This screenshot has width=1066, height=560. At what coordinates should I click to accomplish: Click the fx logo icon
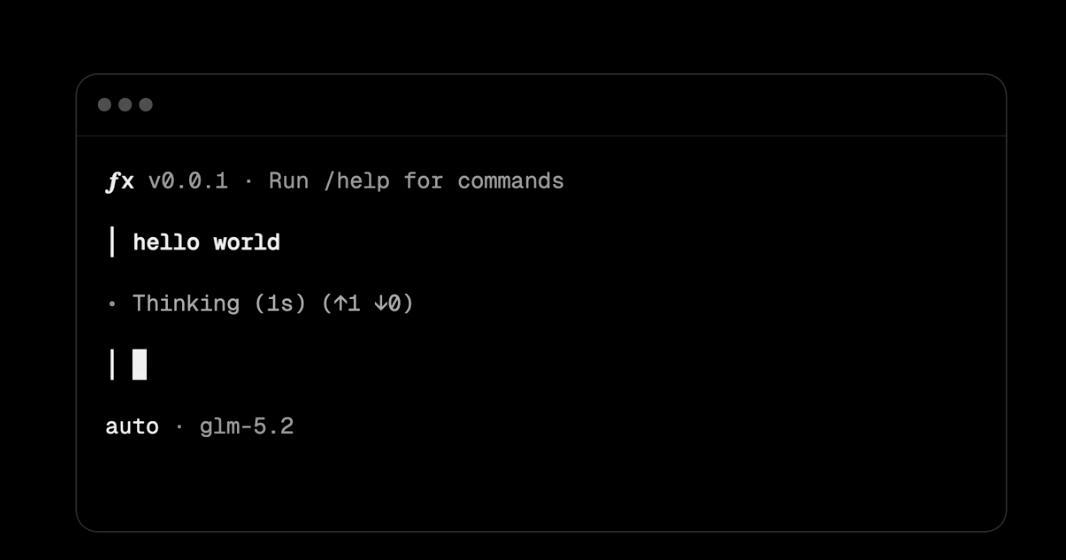coord(120,181)
